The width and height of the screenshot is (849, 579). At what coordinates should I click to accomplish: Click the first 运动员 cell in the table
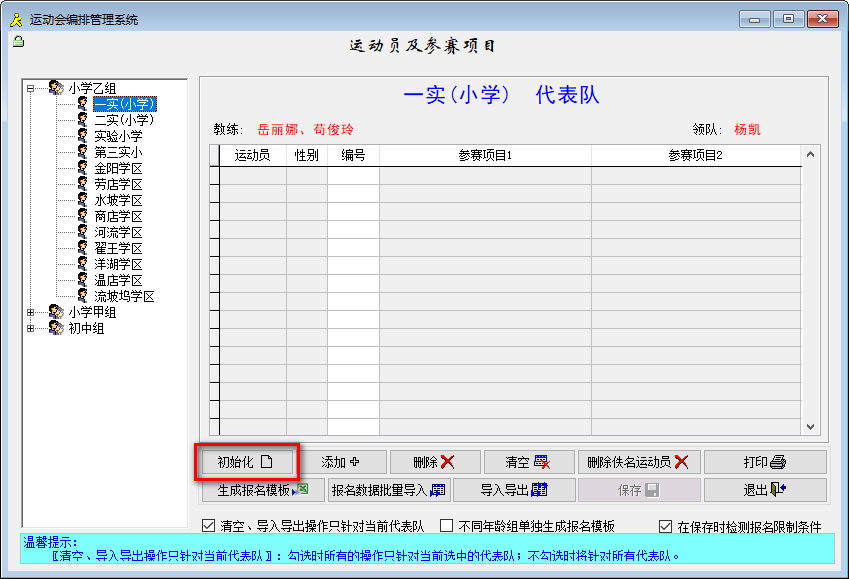coord(252,175)
